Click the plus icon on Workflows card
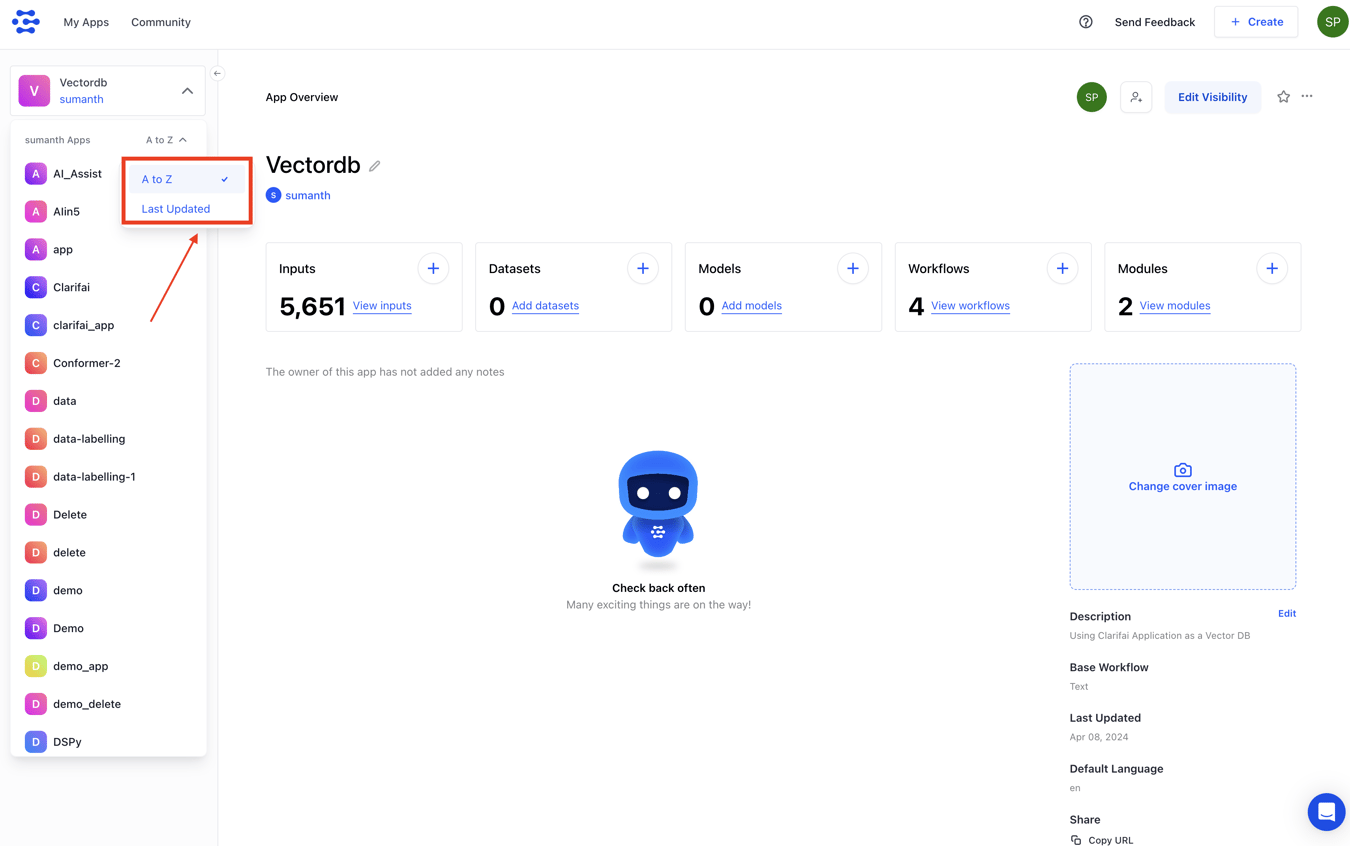Image resolution: width=1350 pixels, height=846 pixels. (1062, 268)
